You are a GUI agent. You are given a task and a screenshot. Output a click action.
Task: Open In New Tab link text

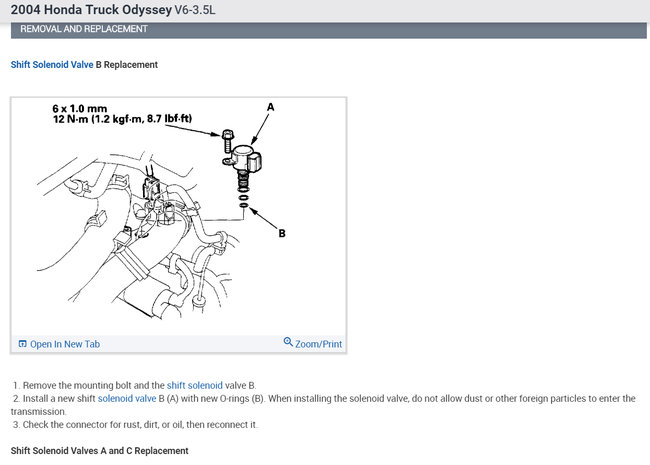[x=65, y=344]
